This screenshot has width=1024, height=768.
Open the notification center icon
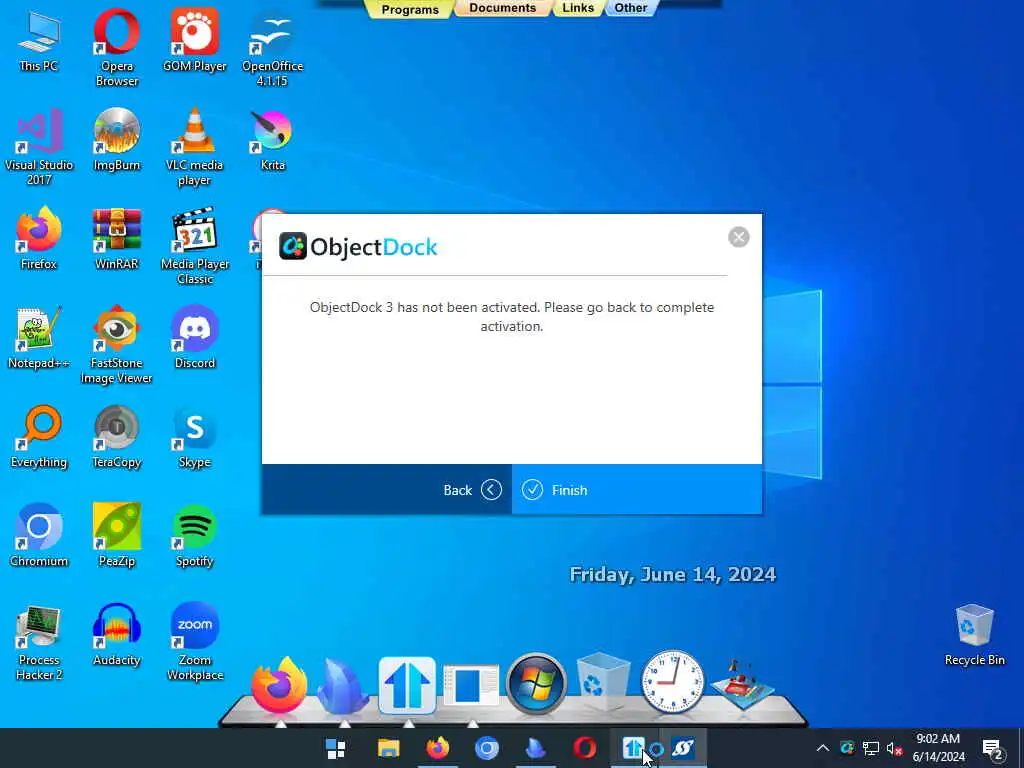(x=992, y=749)
